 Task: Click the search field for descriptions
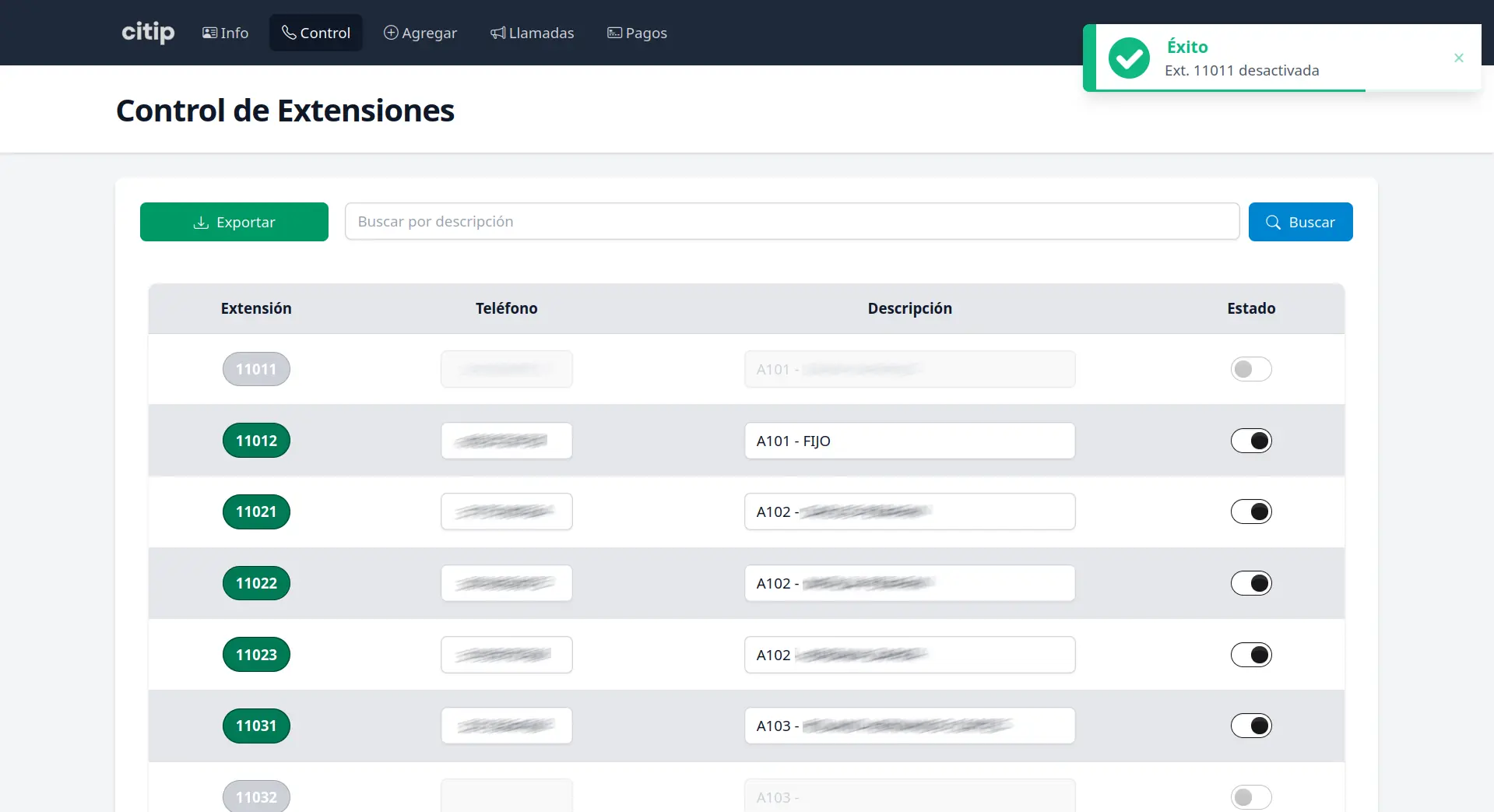point(793,221)
